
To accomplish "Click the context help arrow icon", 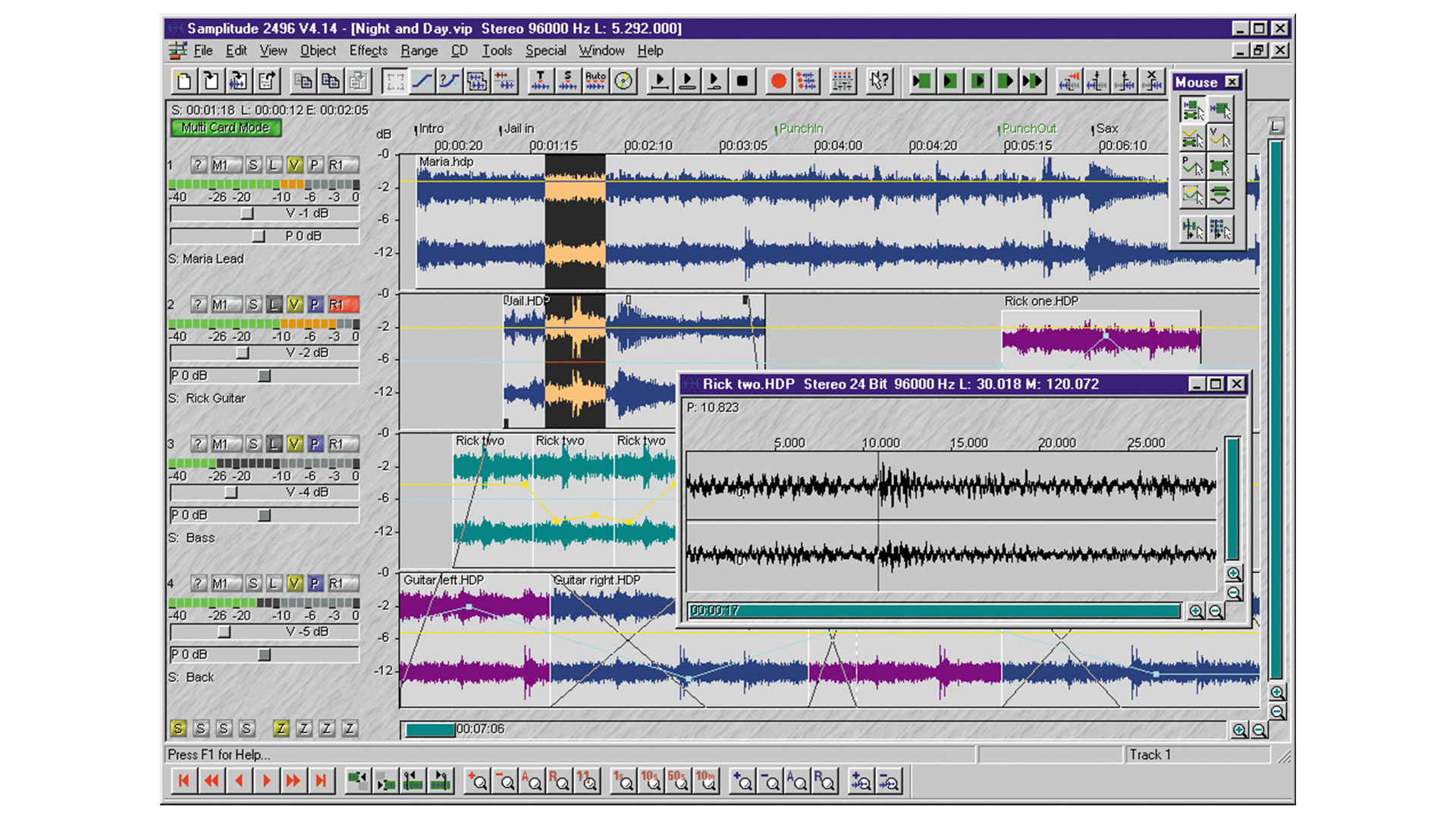I will [880, 80].
